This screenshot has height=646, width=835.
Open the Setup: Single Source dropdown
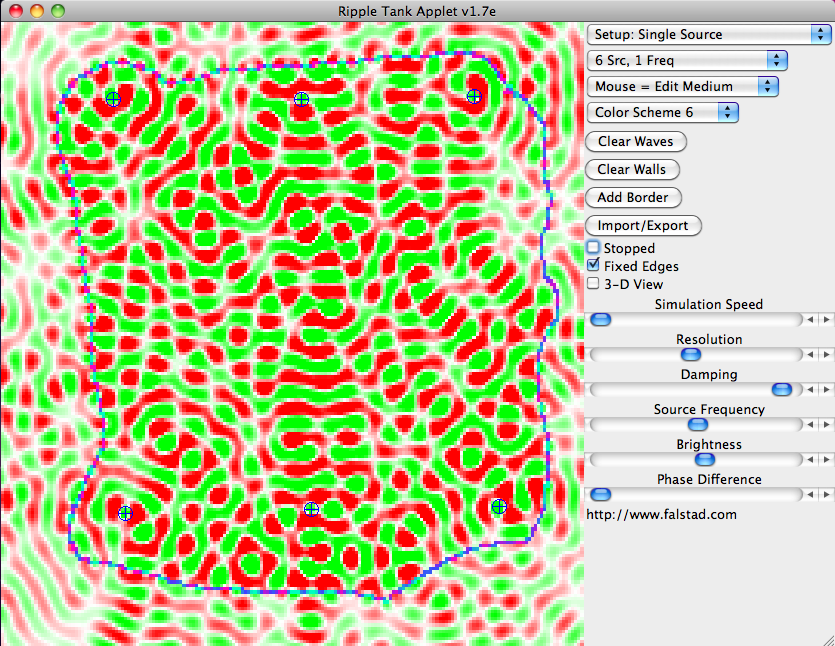709,35
